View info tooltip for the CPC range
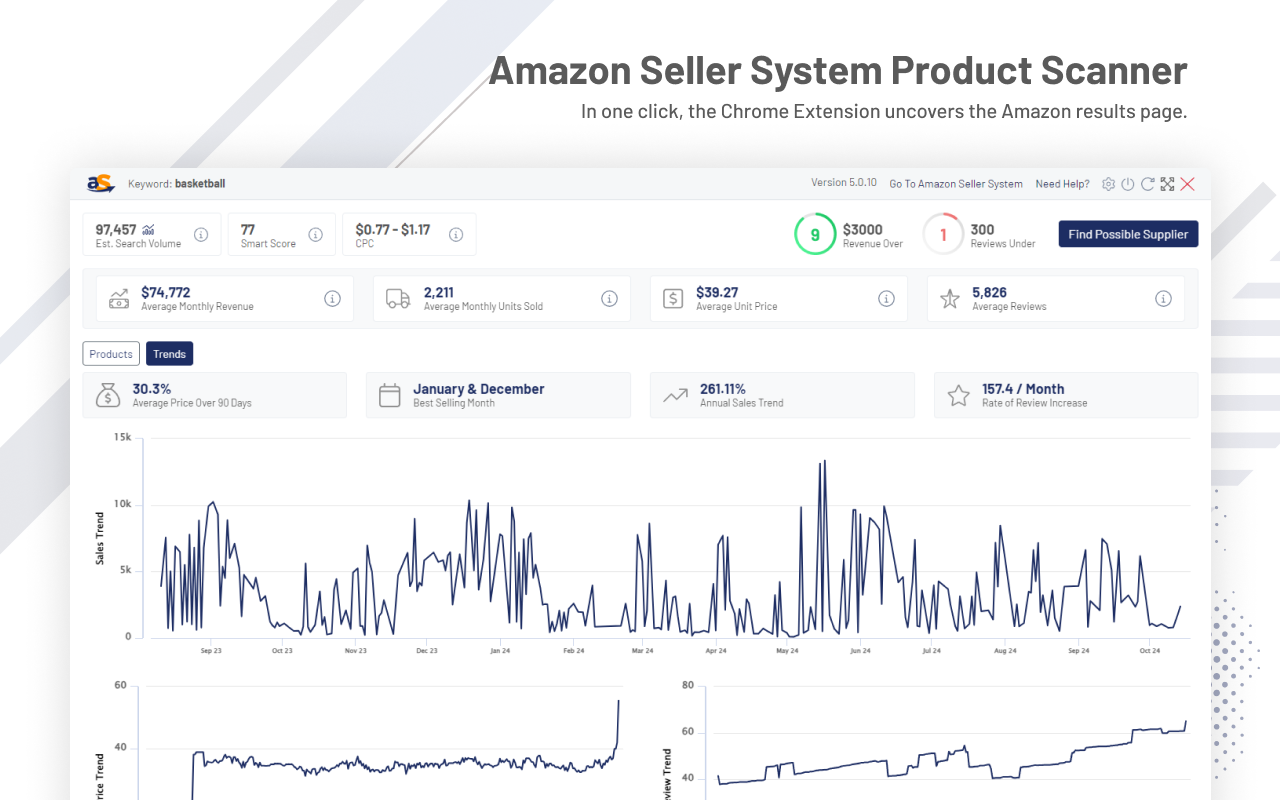This screenshot has width=1280, height=800. click(x=456, y=233)
